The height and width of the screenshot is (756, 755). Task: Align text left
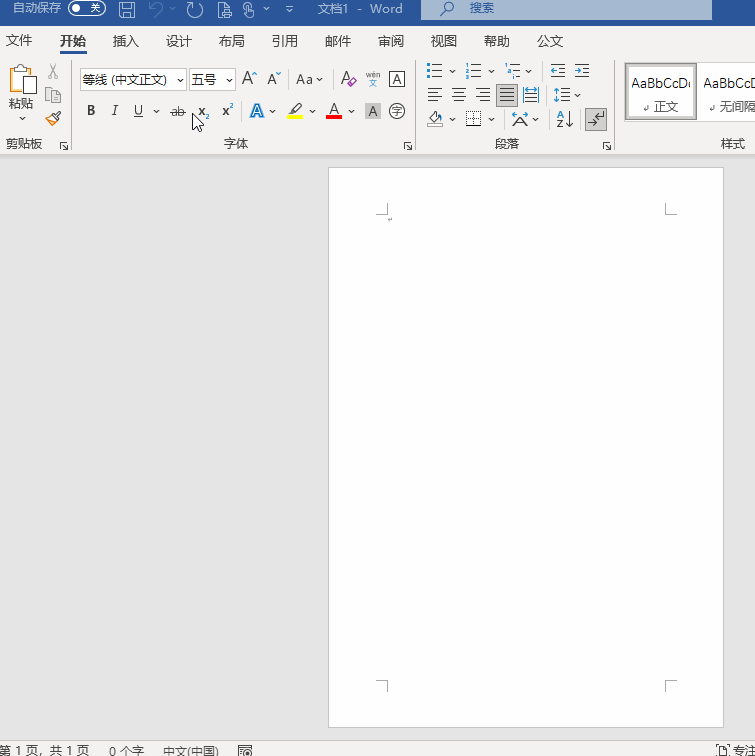click(x=434, y=94)
